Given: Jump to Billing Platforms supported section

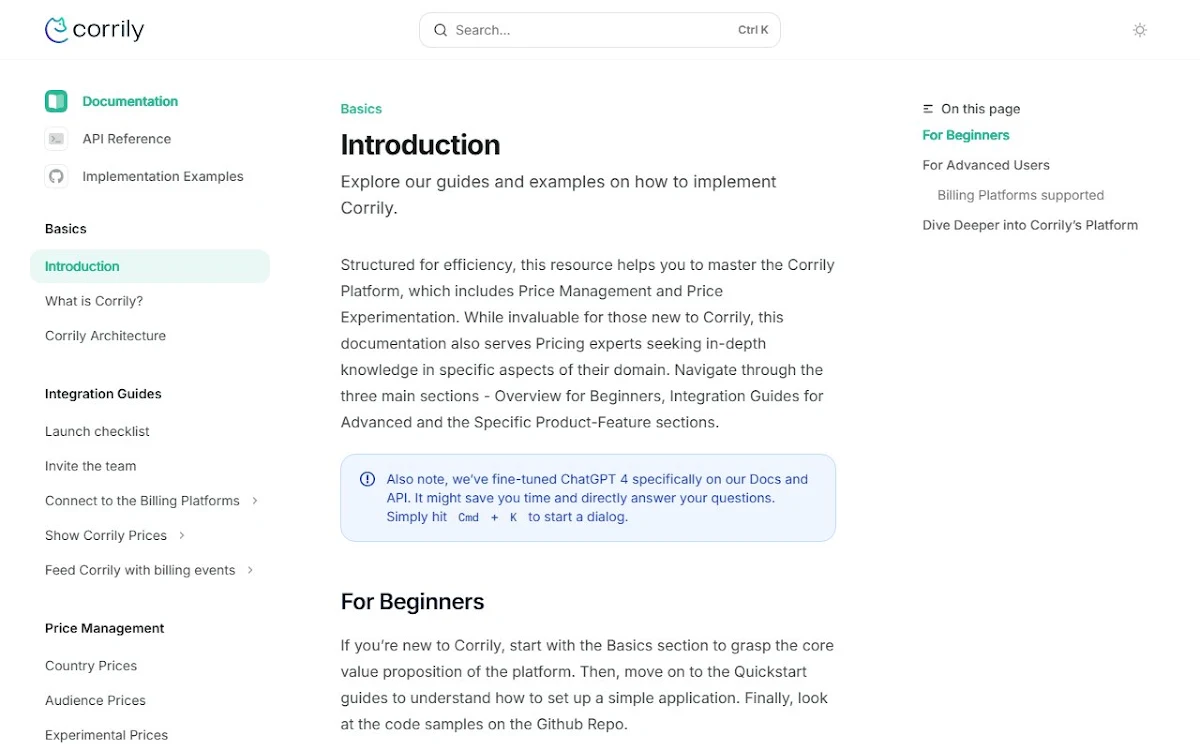Looking at the screenshot, I should point(1021,195).
